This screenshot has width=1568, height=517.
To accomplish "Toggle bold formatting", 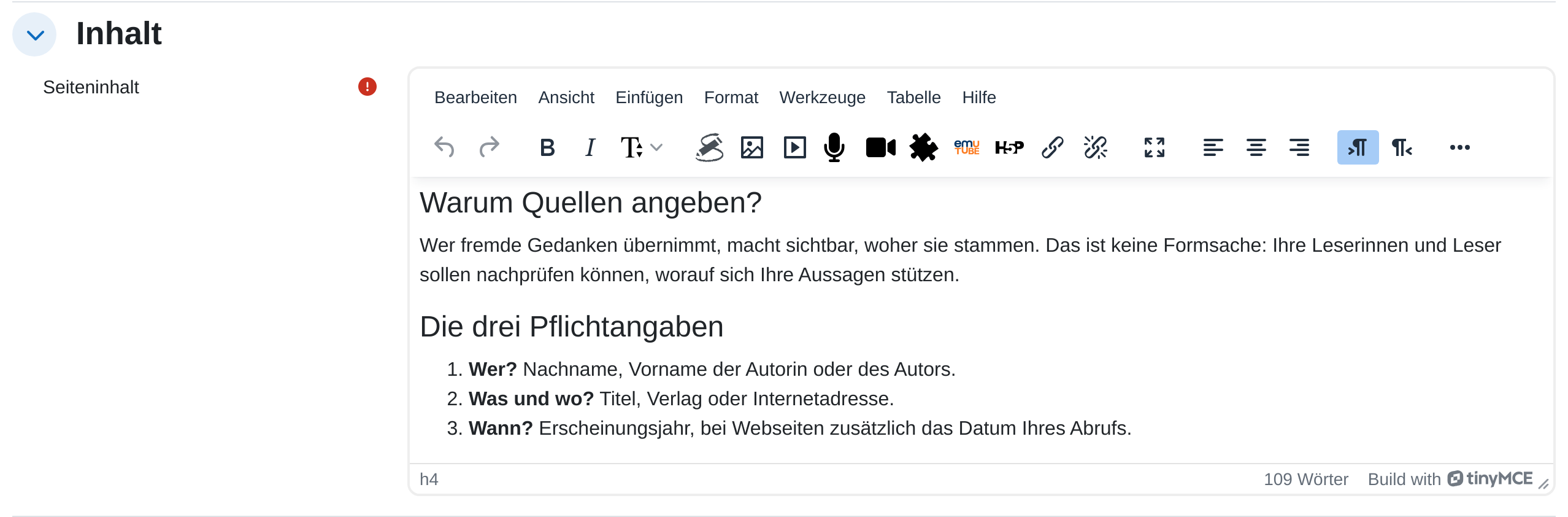I will coord(547,147).
